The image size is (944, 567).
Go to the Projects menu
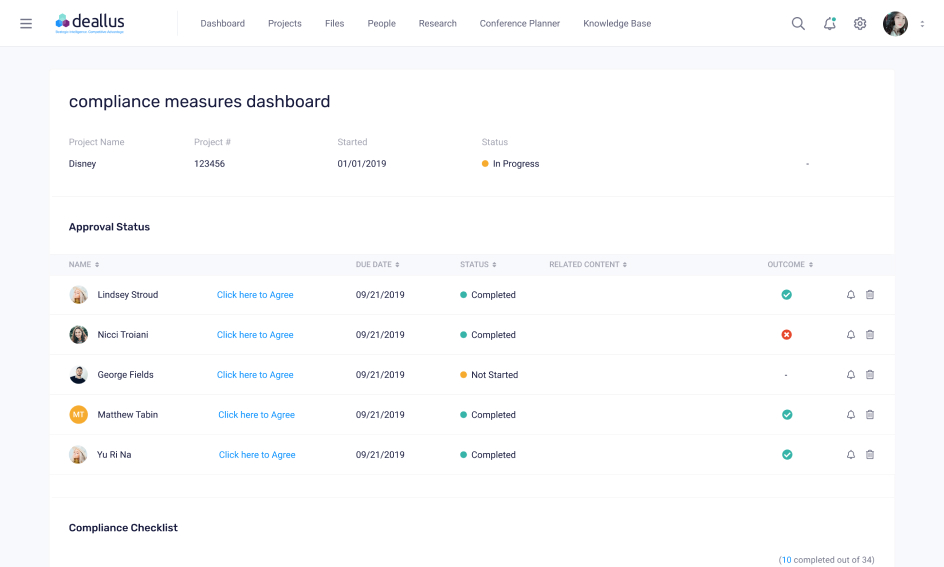pos(285,24)
